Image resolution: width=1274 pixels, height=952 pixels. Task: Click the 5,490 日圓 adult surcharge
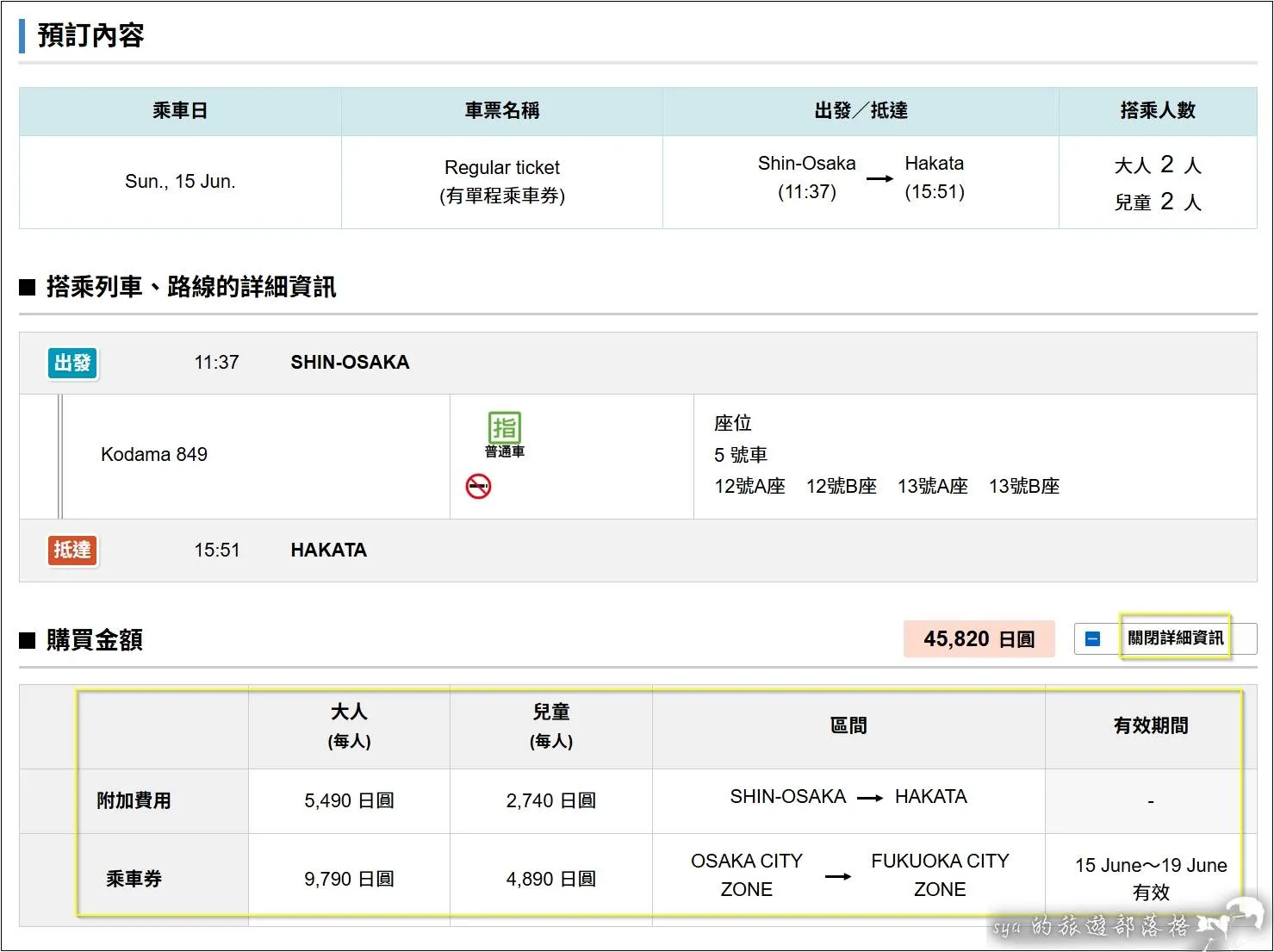349,801
